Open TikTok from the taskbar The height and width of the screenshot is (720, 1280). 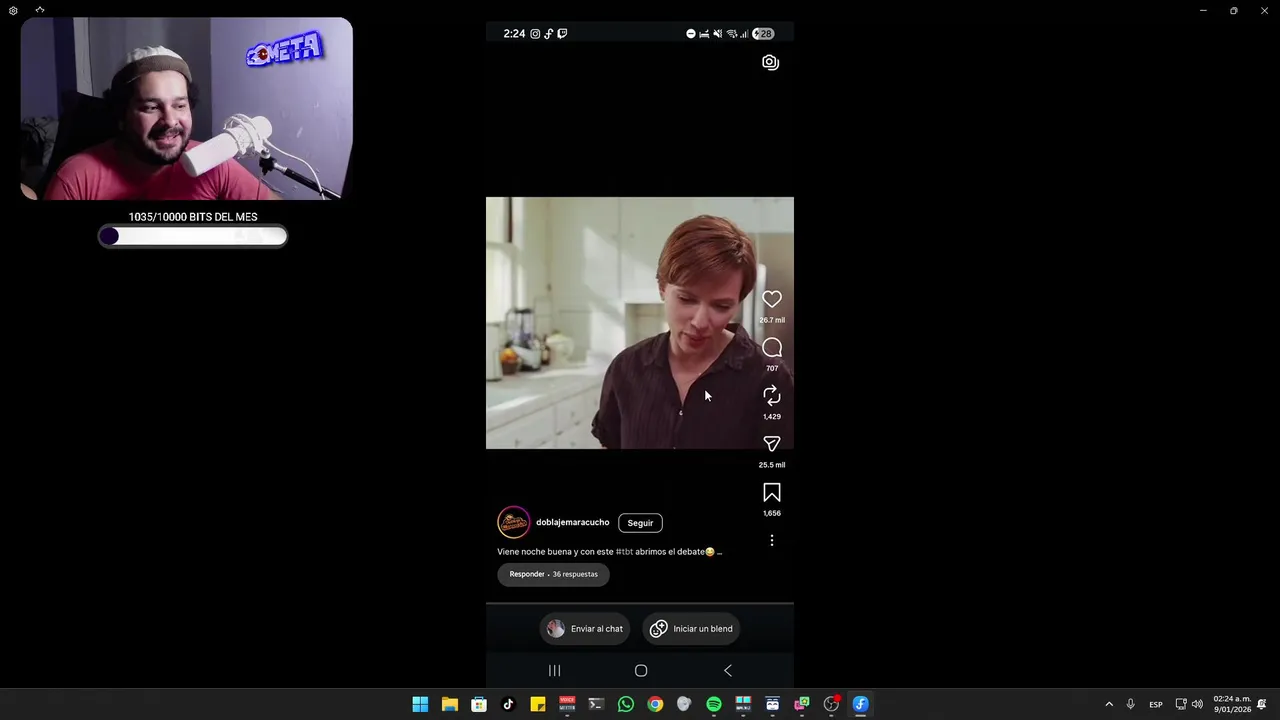coord(508,704)
